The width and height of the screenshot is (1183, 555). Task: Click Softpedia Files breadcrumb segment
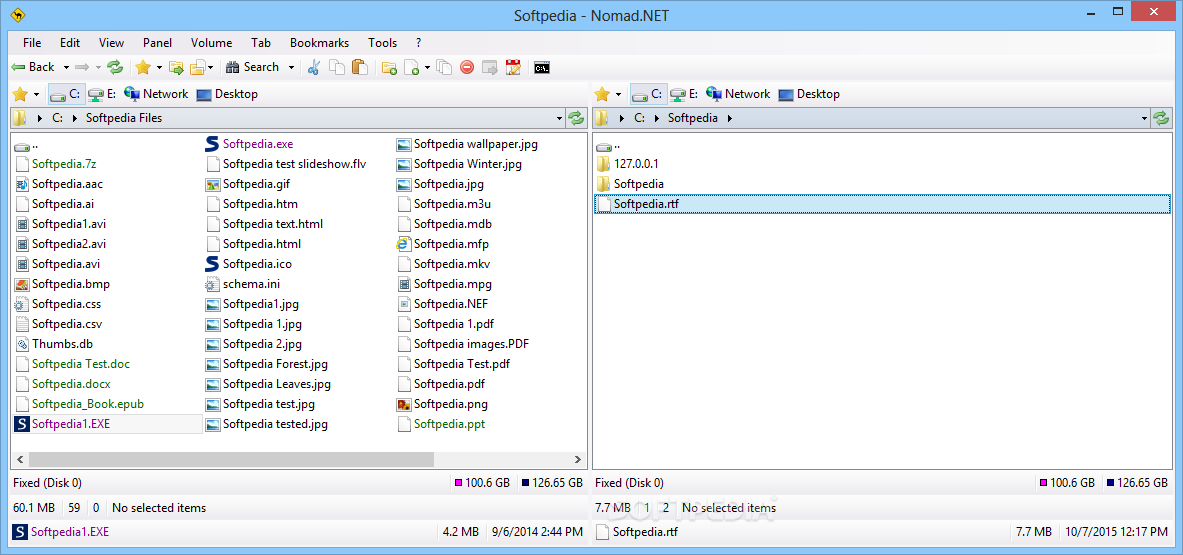[x=124, y=118]
